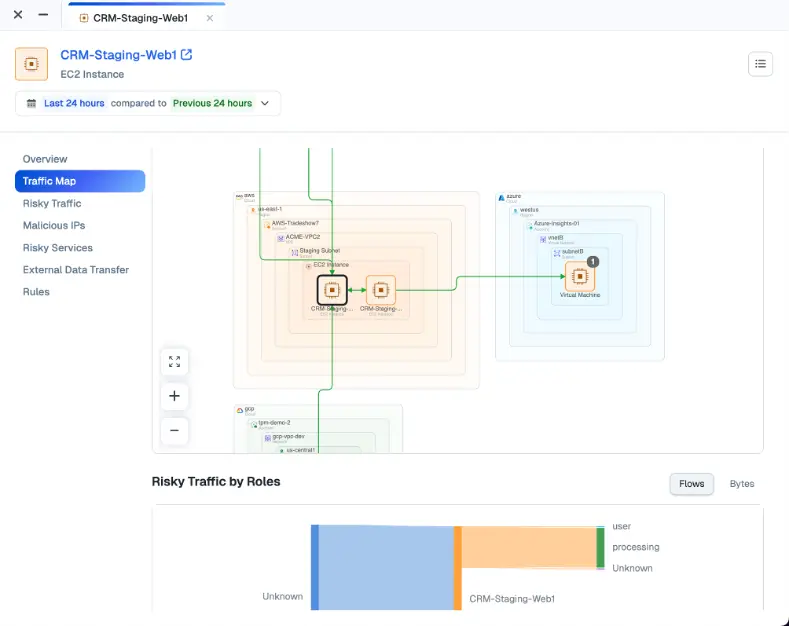Click the Azure-insights-01 account icon
Image resolution: width=790 pixels, height=626 pixels.
point(530,226)
